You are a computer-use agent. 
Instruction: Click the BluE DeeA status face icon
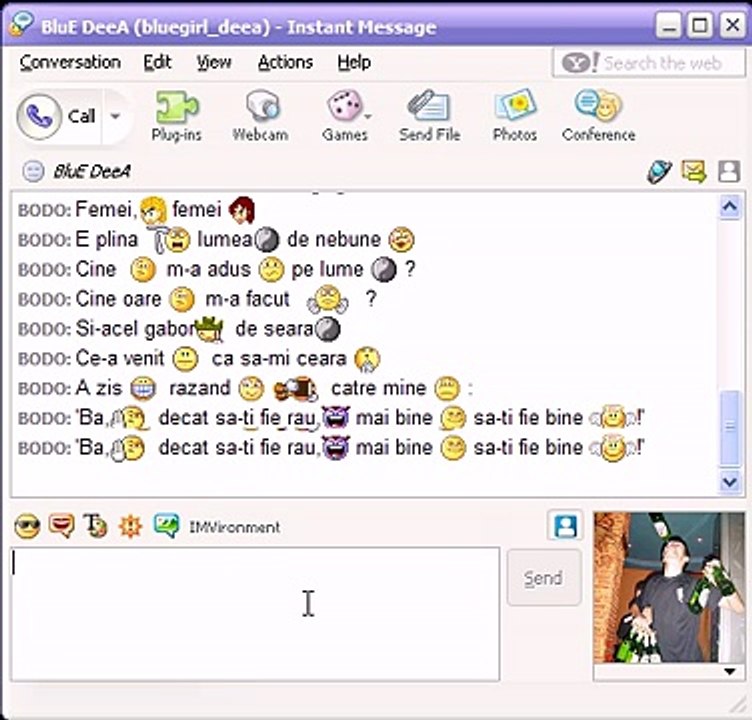[33, 171]
